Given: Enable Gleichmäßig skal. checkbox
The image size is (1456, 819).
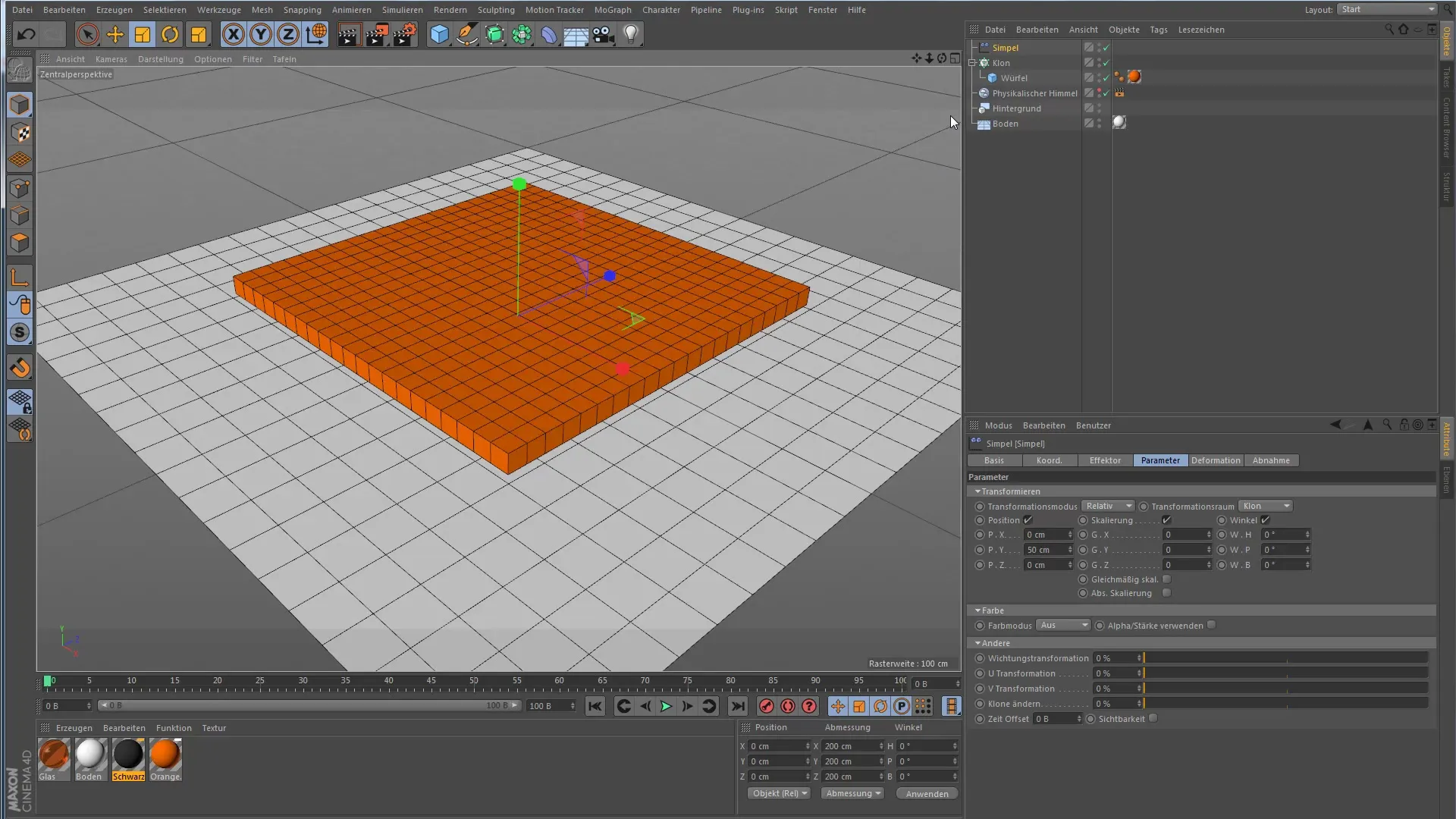Looking at the screenshot, I should [1167, 579].
